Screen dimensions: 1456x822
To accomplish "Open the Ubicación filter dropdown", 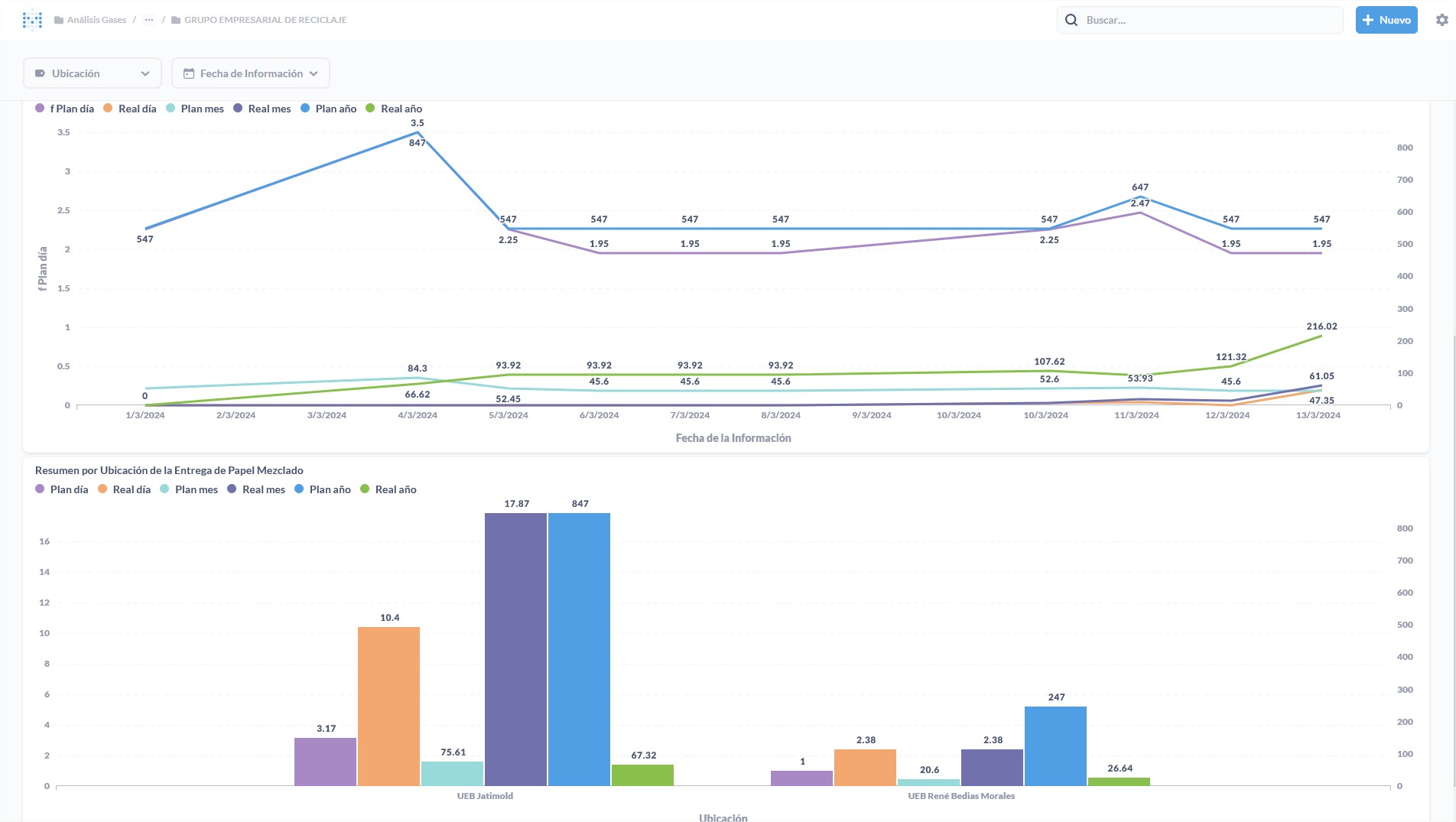I will click(x=93, y=73).
